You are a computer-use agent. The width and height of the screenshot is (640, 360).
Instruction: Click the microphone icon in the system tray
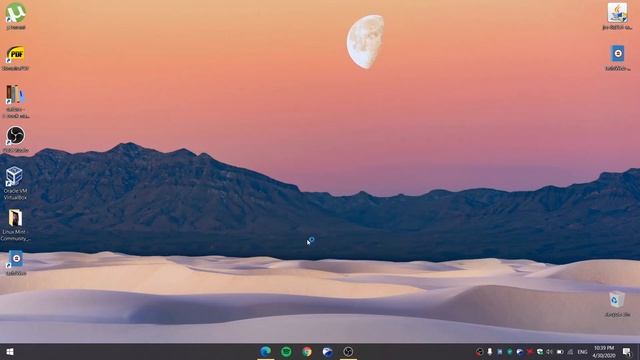point(490,352)
